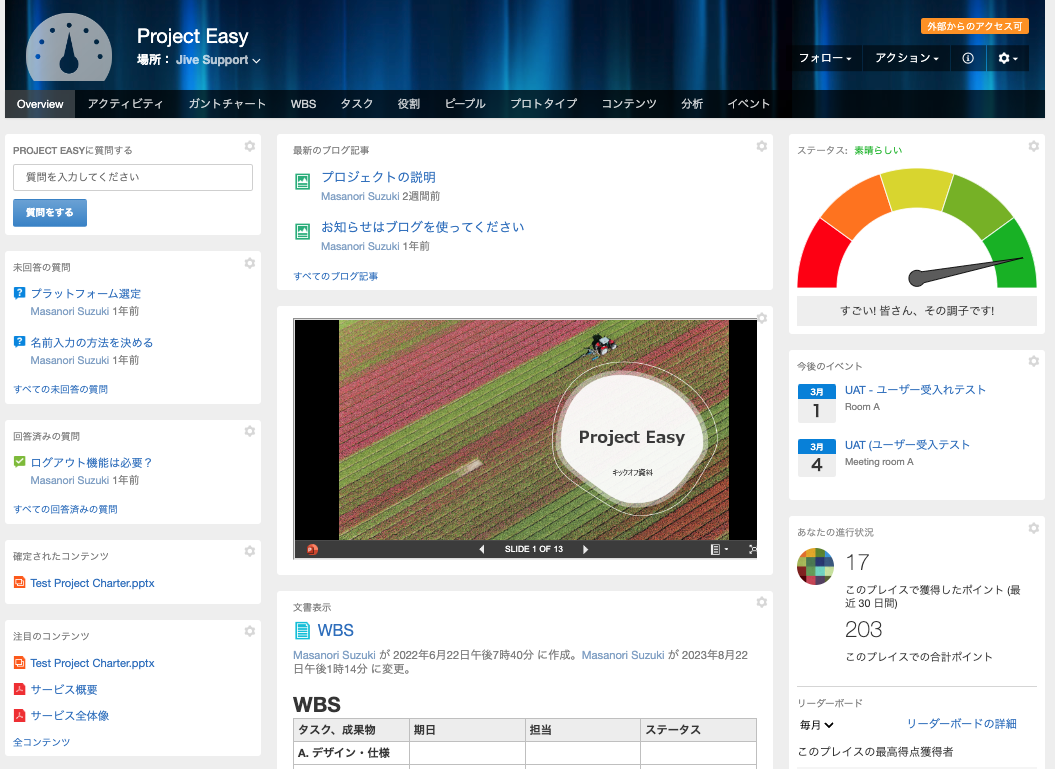
Task: Open the 毎月 leaderboard period dropdown
Action: tap(816, 724)
